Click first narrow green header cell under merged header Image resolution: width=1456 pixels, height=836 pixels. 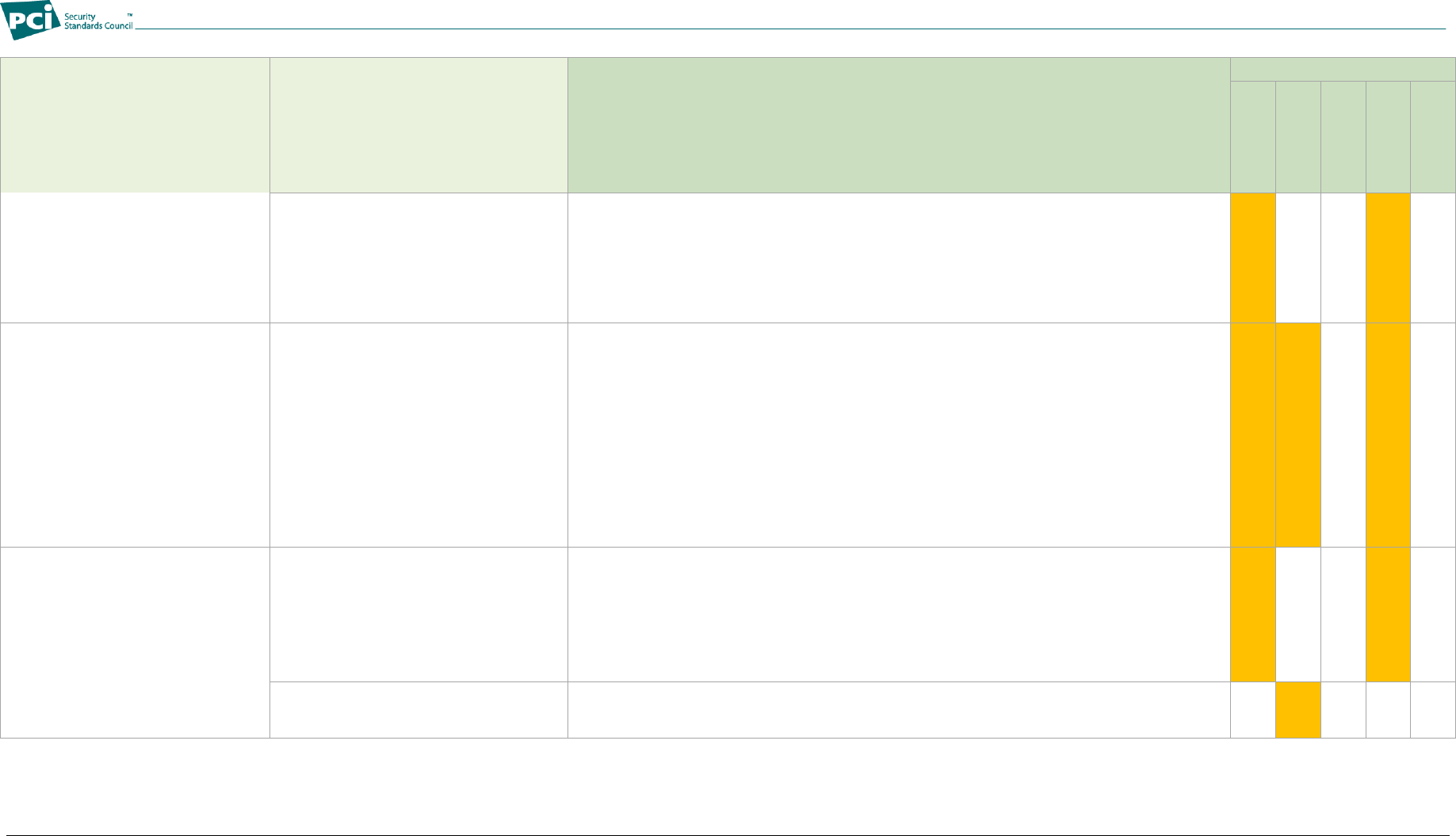(x=1253, y=137)
